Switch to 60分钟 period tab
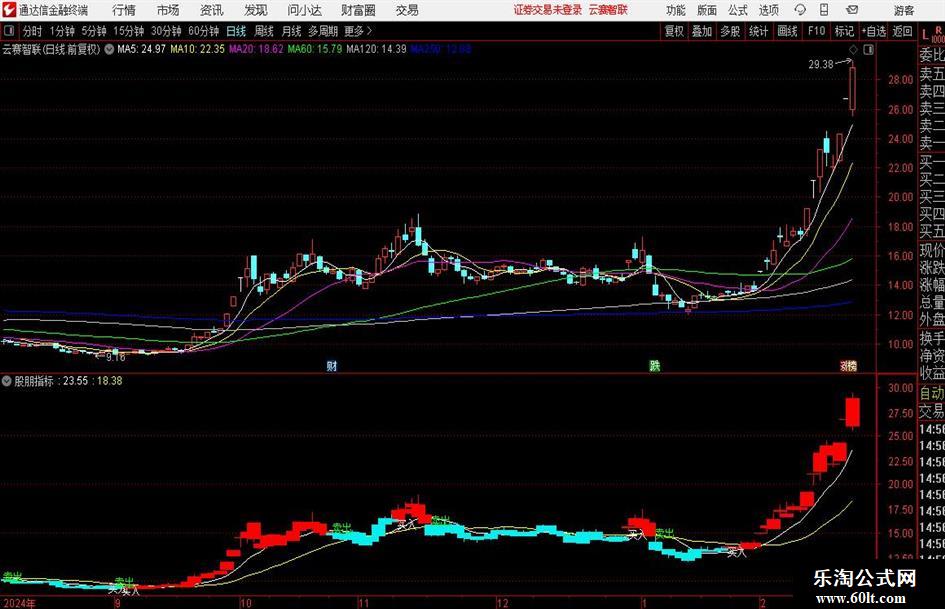This screenshot has width=945, height=609. pos(203,31)
